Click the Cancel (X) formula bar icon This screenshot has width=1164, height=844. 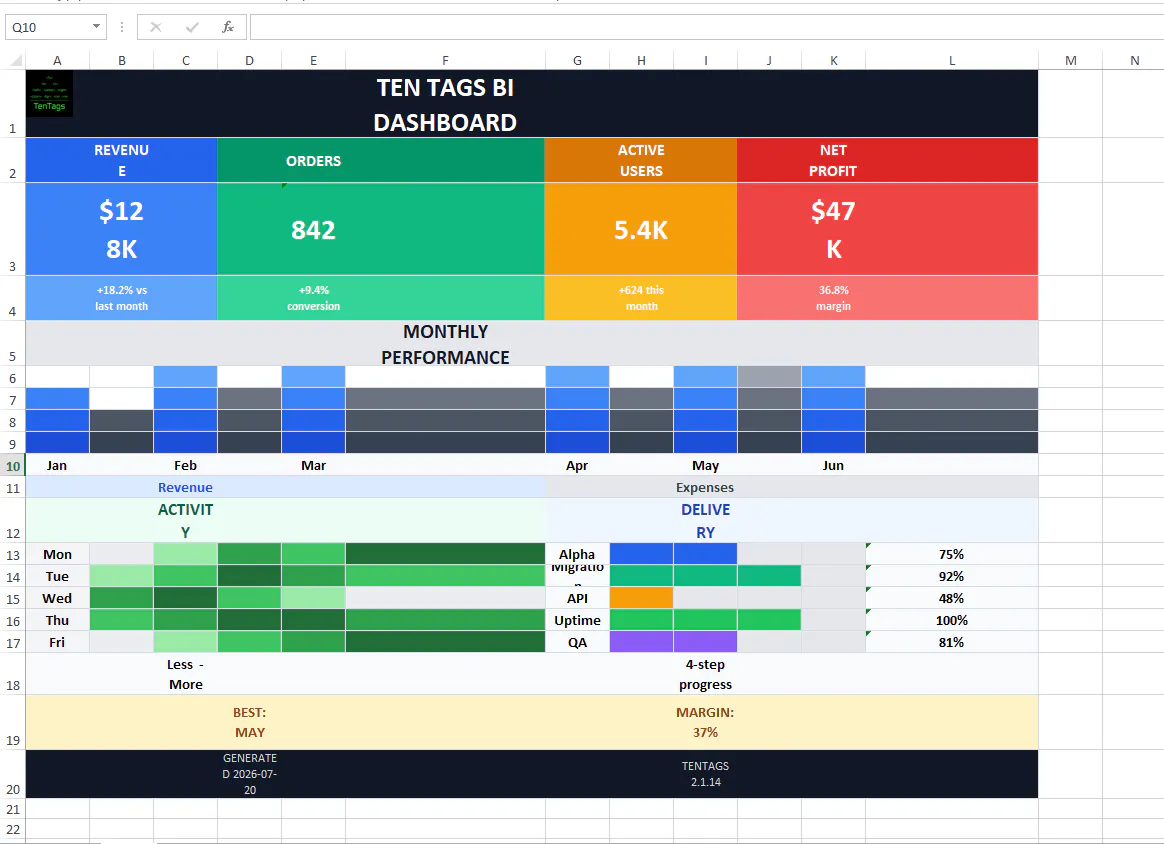[155, 27]
